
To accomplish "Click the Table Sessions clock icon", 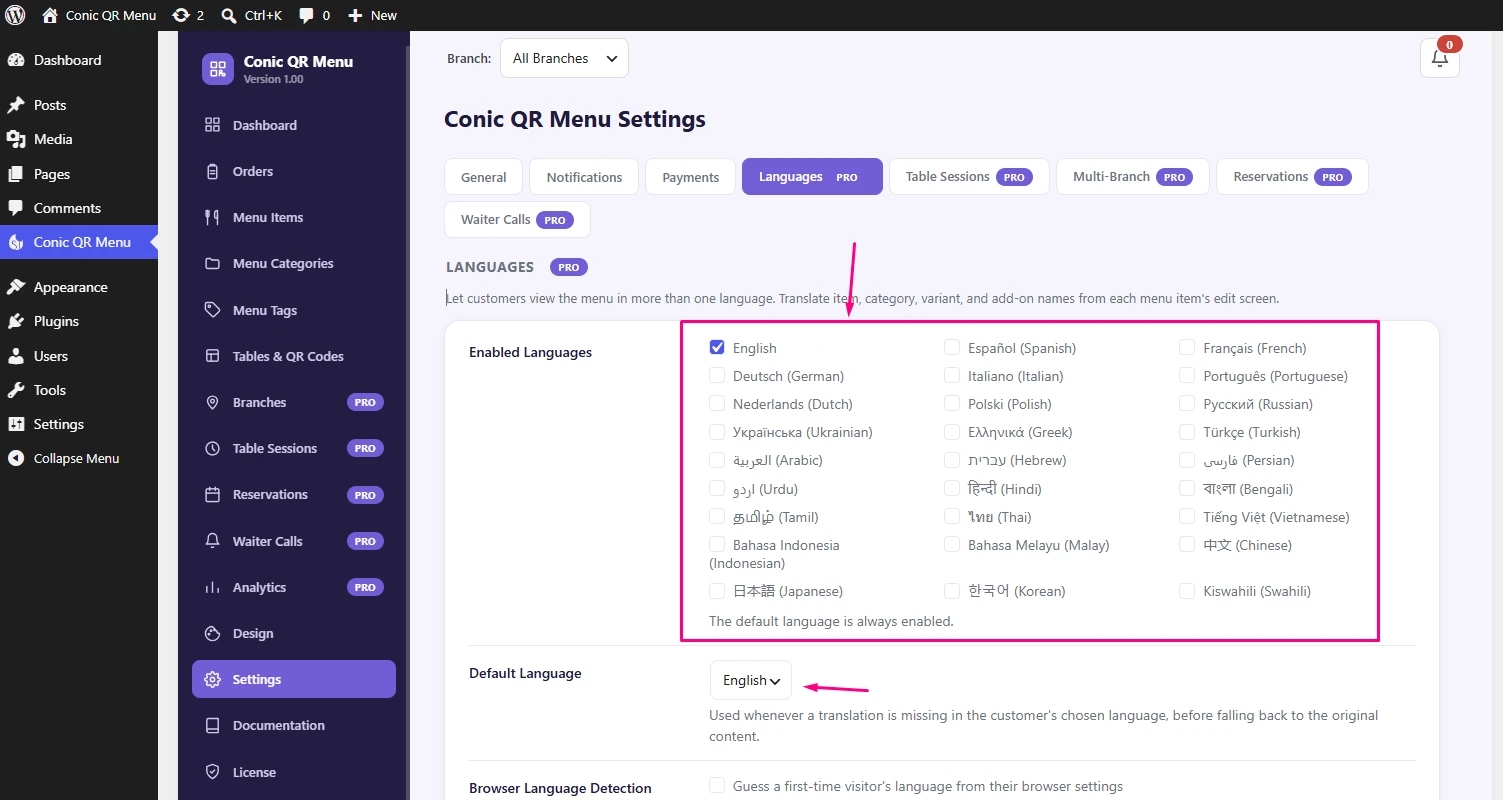I will coord(212,448).
